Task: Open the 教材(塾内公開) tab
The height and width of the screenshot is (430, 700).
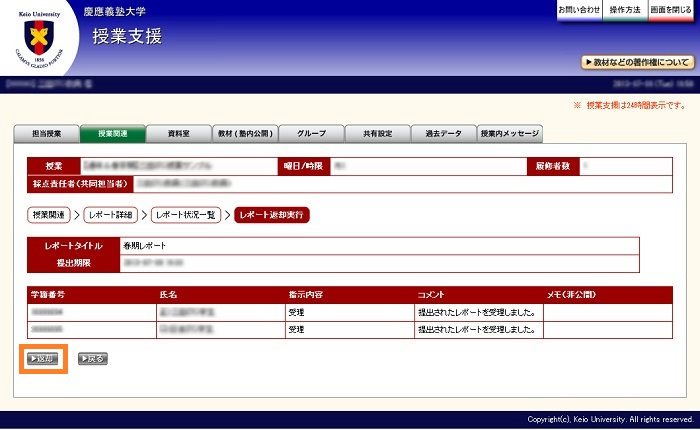Action: click(245, 133)
